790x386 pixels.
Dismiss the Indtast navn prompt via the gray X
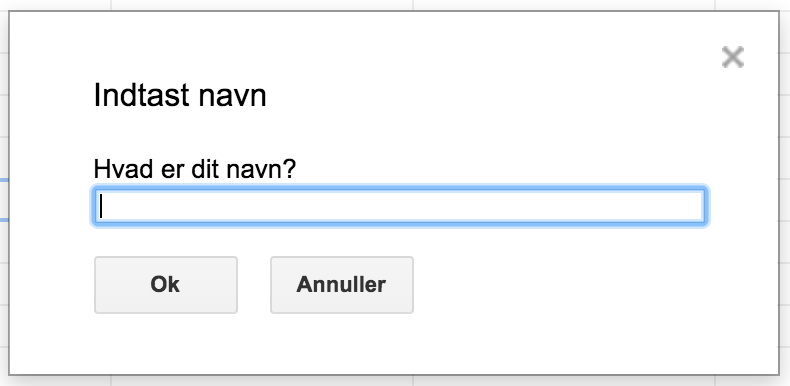[x=733, y=57]
